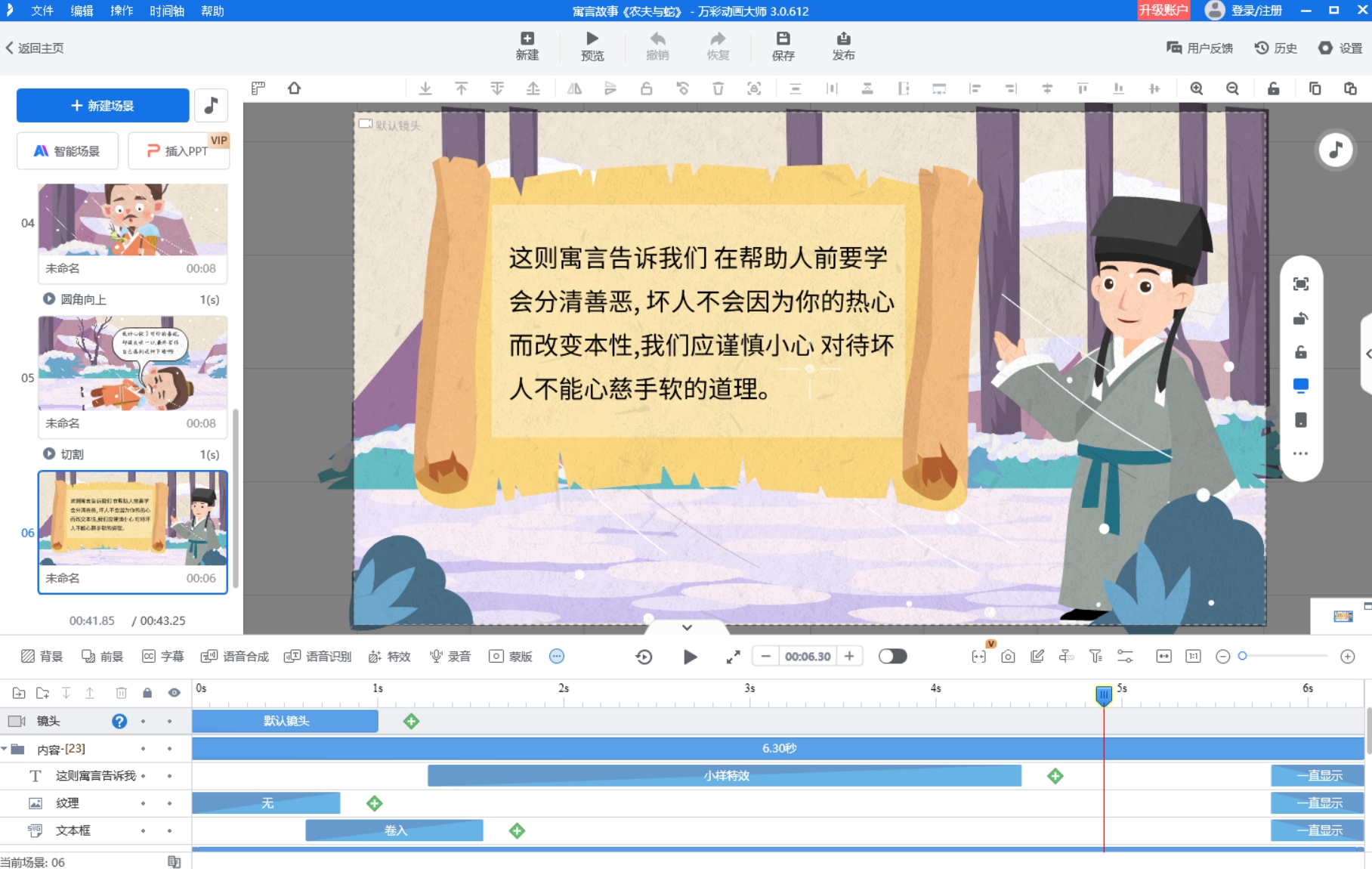Click the camera snapshot icon in the timeline toolbar
The image size is (1372, 869).
click(1008, 657)
